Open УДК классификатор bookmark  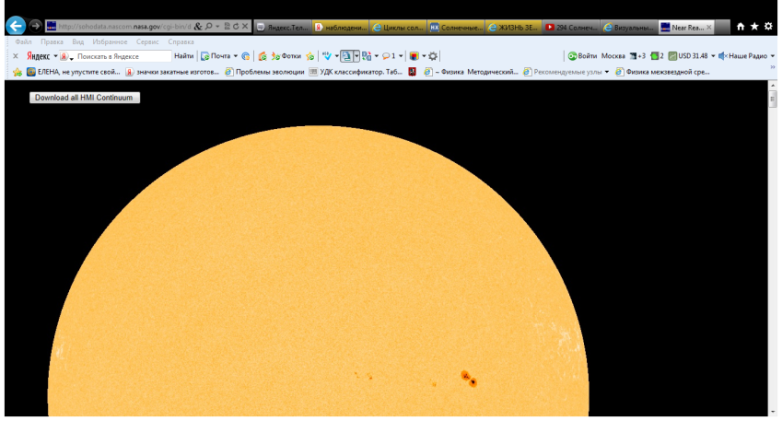[356, 72]
